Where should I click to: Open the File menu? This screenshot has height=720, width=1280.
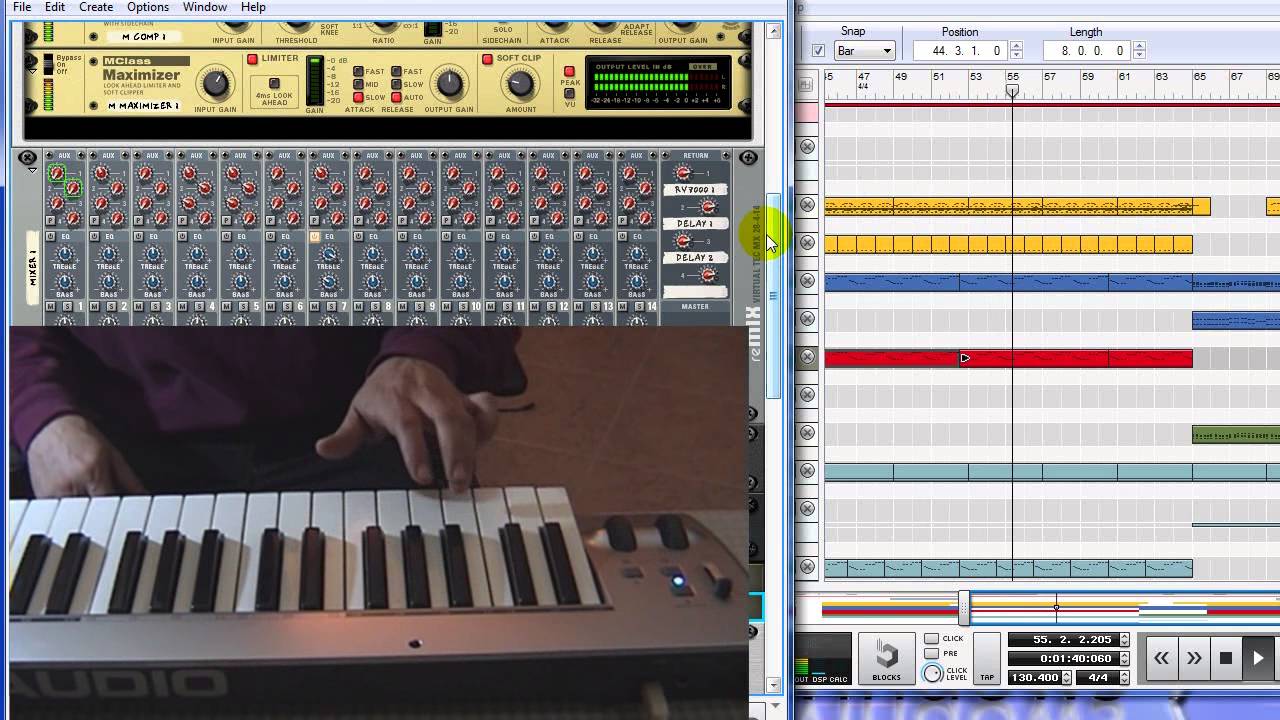[x=22, y=7]
